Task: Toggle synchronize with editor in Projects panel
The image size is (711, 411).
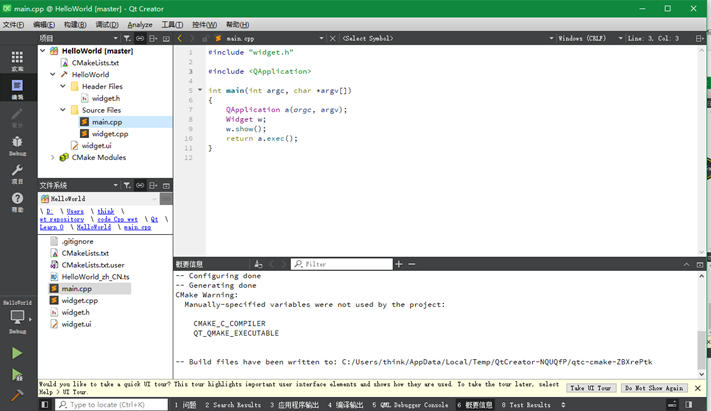Action: 140,39
